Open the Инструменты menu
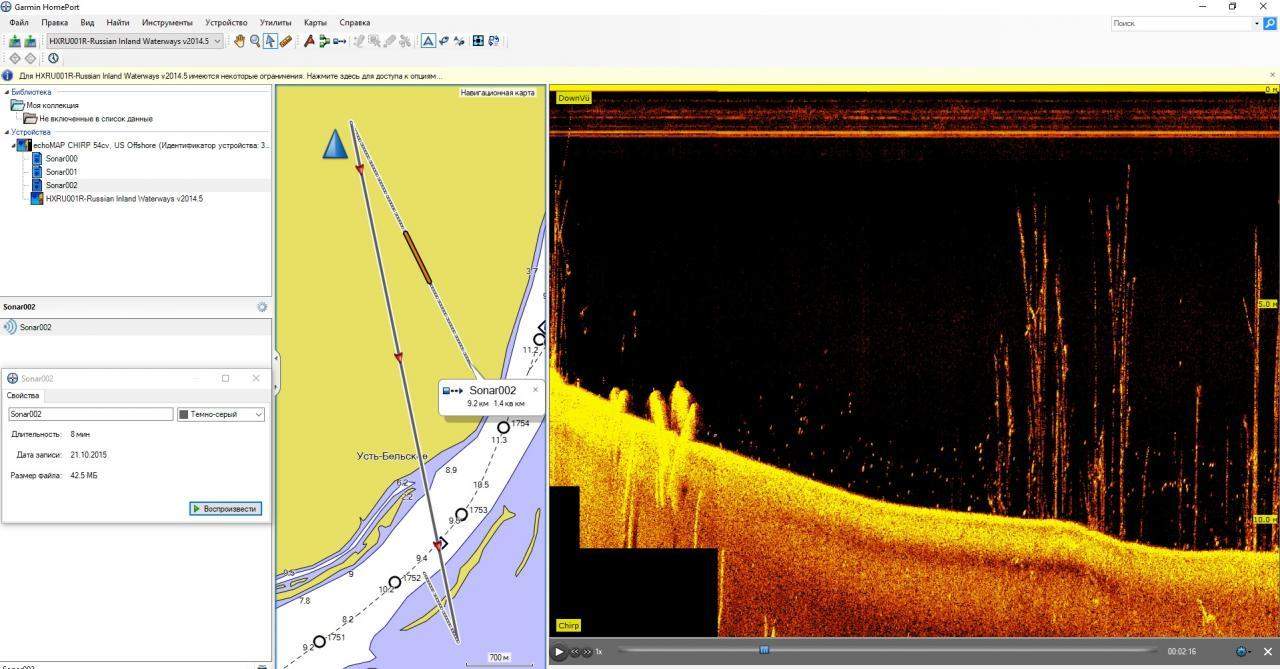The image size is (1280, 669). [x=167, y=22]
